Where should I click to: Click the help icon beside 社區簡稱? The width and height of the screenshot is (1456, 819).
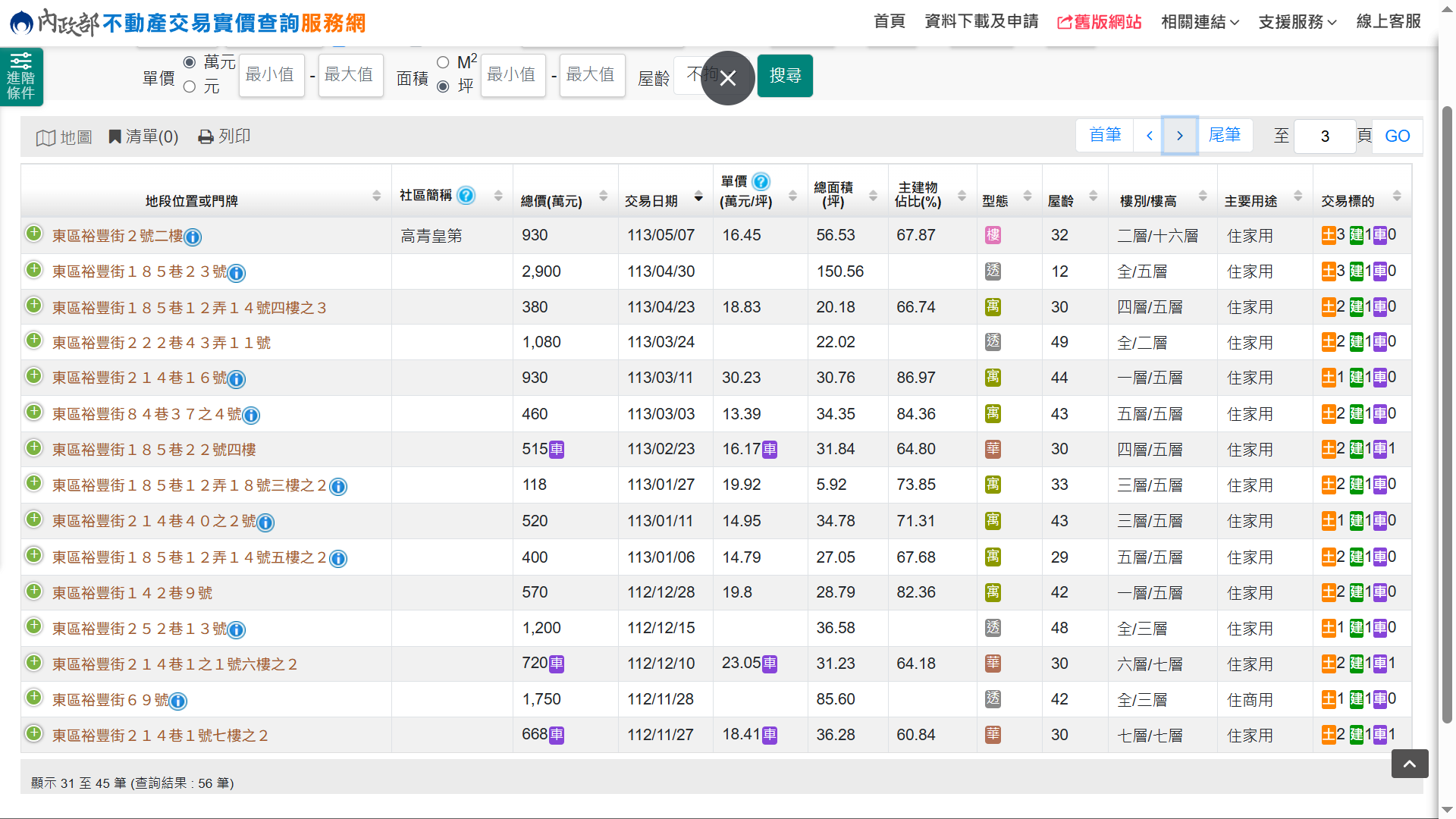click(x=466, y=196)
